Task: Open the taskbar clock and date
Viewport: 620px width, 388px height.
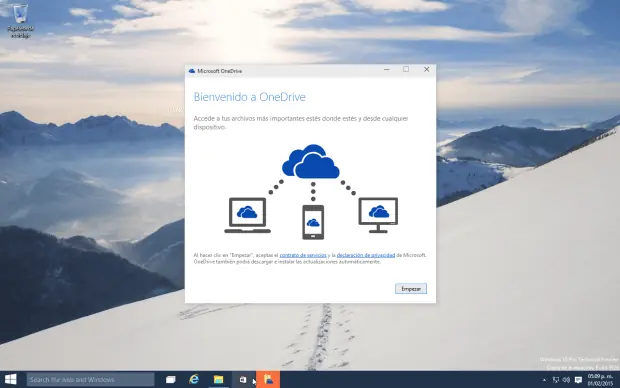Action: coord(600,380)
